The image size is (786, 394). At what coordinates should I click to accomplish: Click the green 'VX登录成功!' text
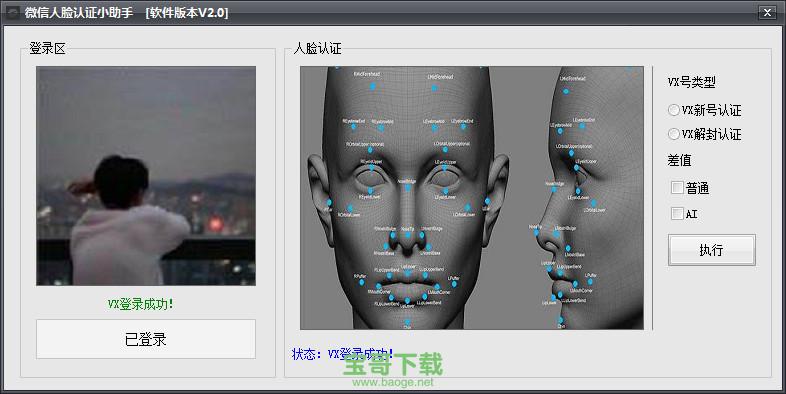tap(140, 304)
